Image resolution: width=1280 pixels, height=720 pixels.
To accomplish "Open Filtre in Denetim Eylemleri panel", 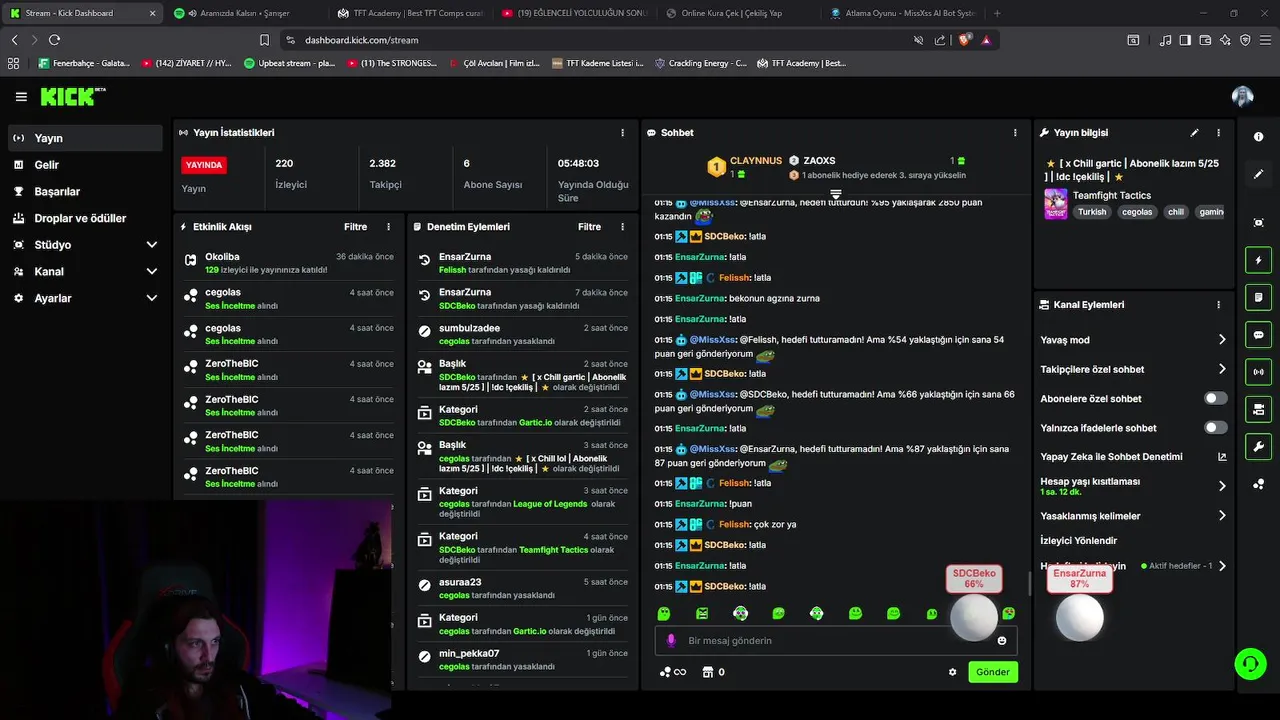I will [x=589, y=227].
